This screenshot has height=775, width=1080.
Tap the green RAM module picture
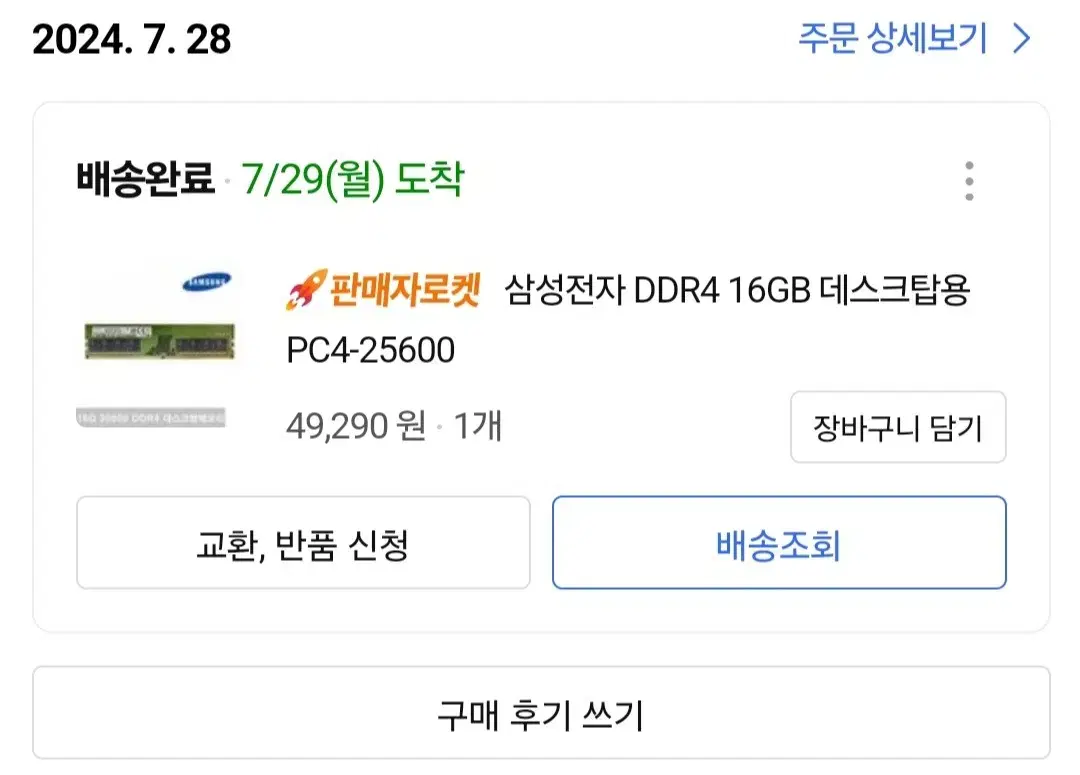coord(159,341)
